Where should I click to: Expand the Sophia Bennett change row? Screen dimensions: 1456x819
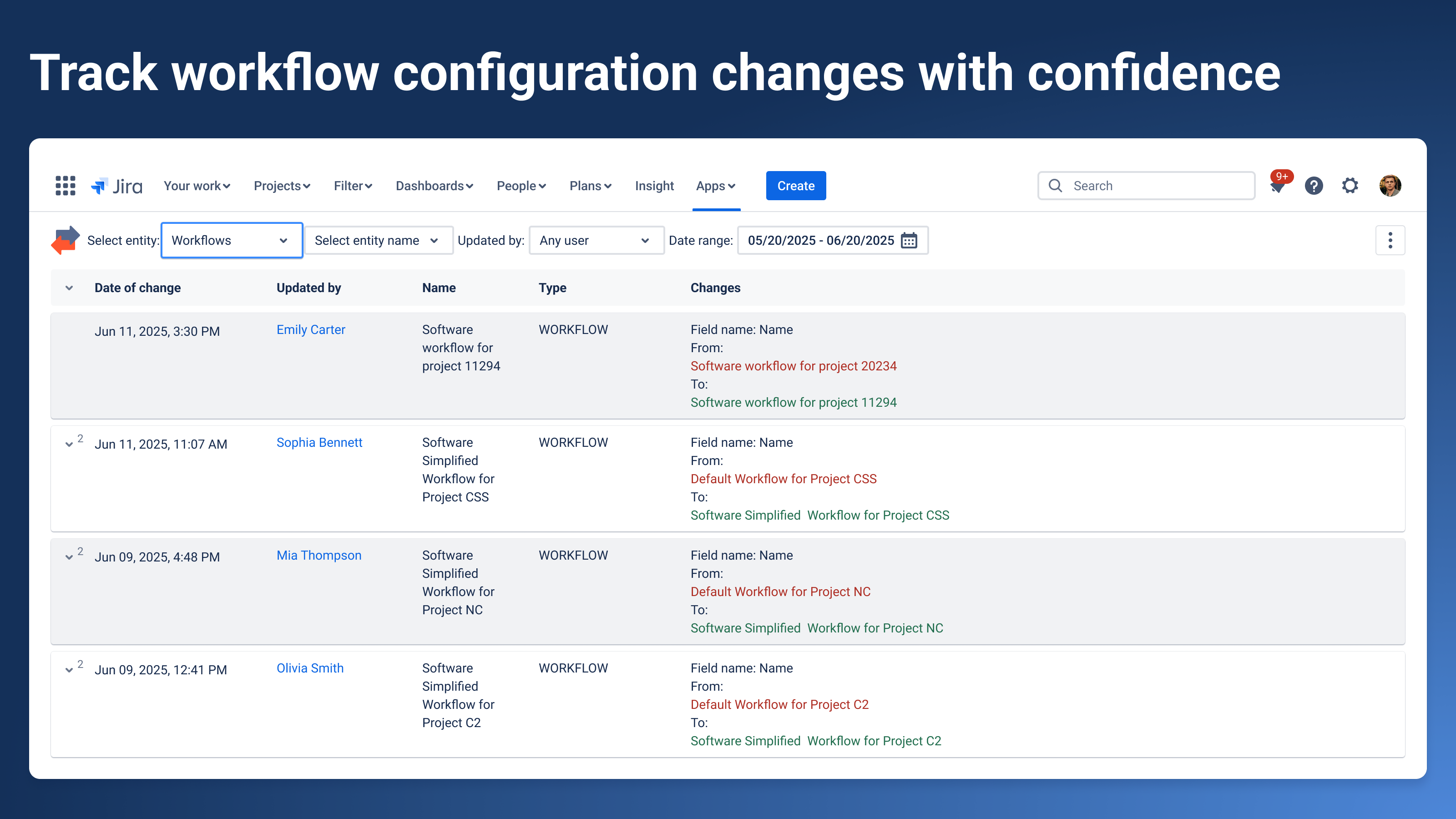[x=69, y=444]
